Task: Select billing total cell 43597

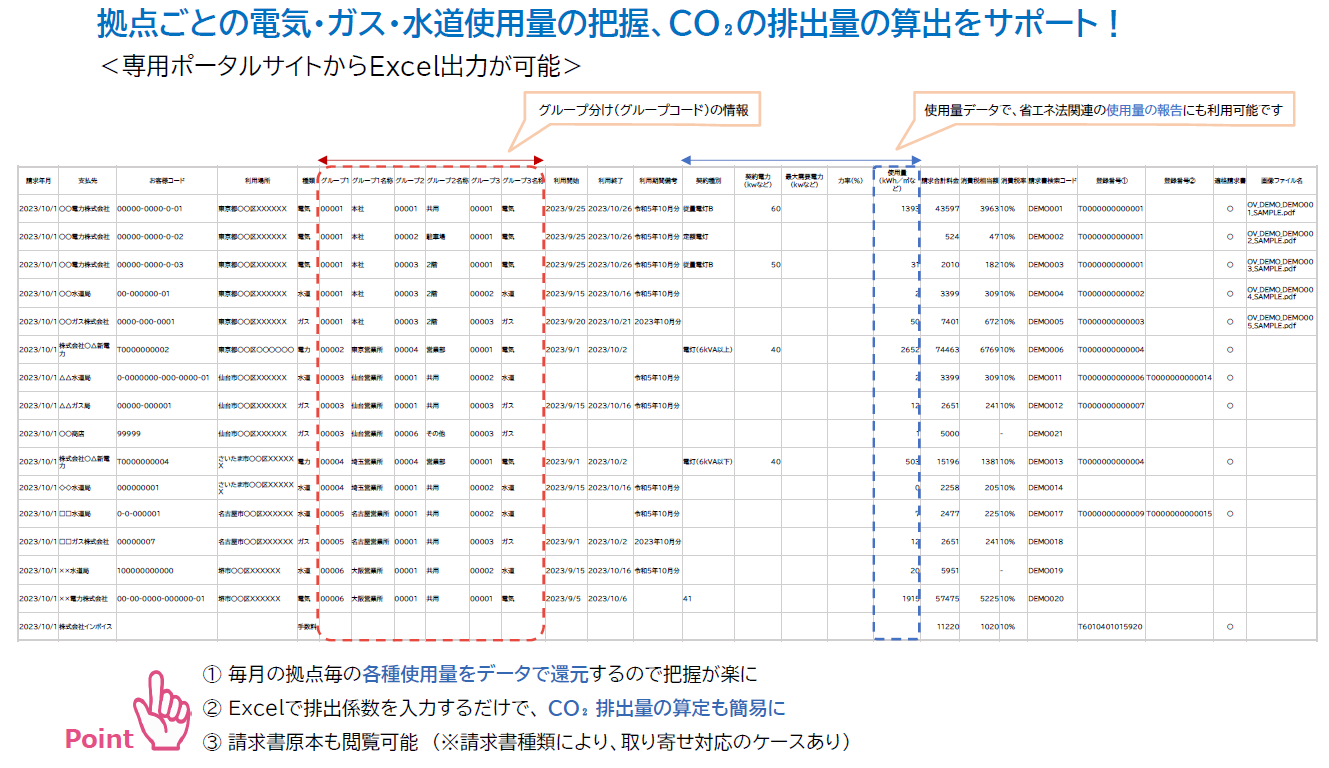Action: [947, 209]
